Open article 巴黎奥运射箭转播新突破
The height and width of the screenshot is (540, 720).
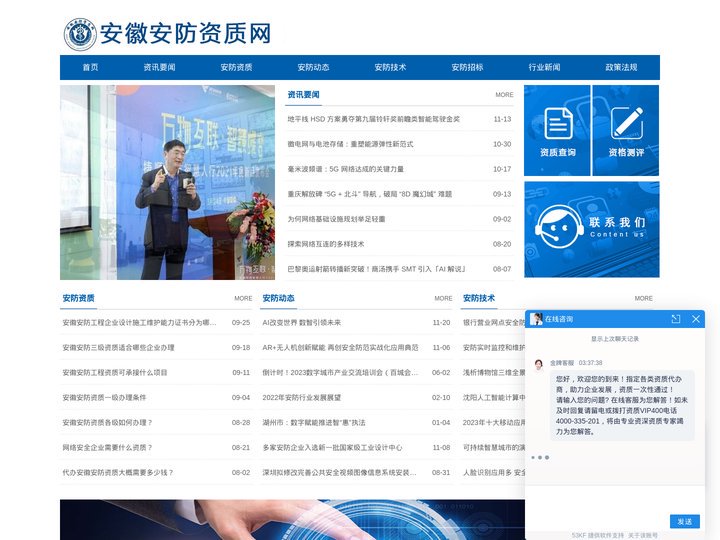pos(377,269)
